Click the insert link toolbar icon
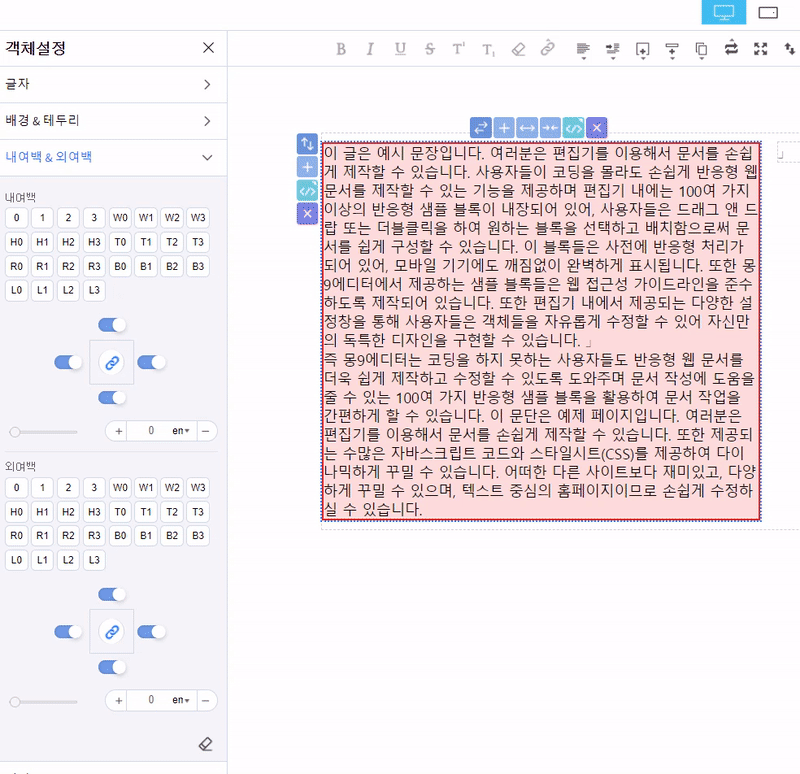 pyautogui.click(x=547, y=48)
